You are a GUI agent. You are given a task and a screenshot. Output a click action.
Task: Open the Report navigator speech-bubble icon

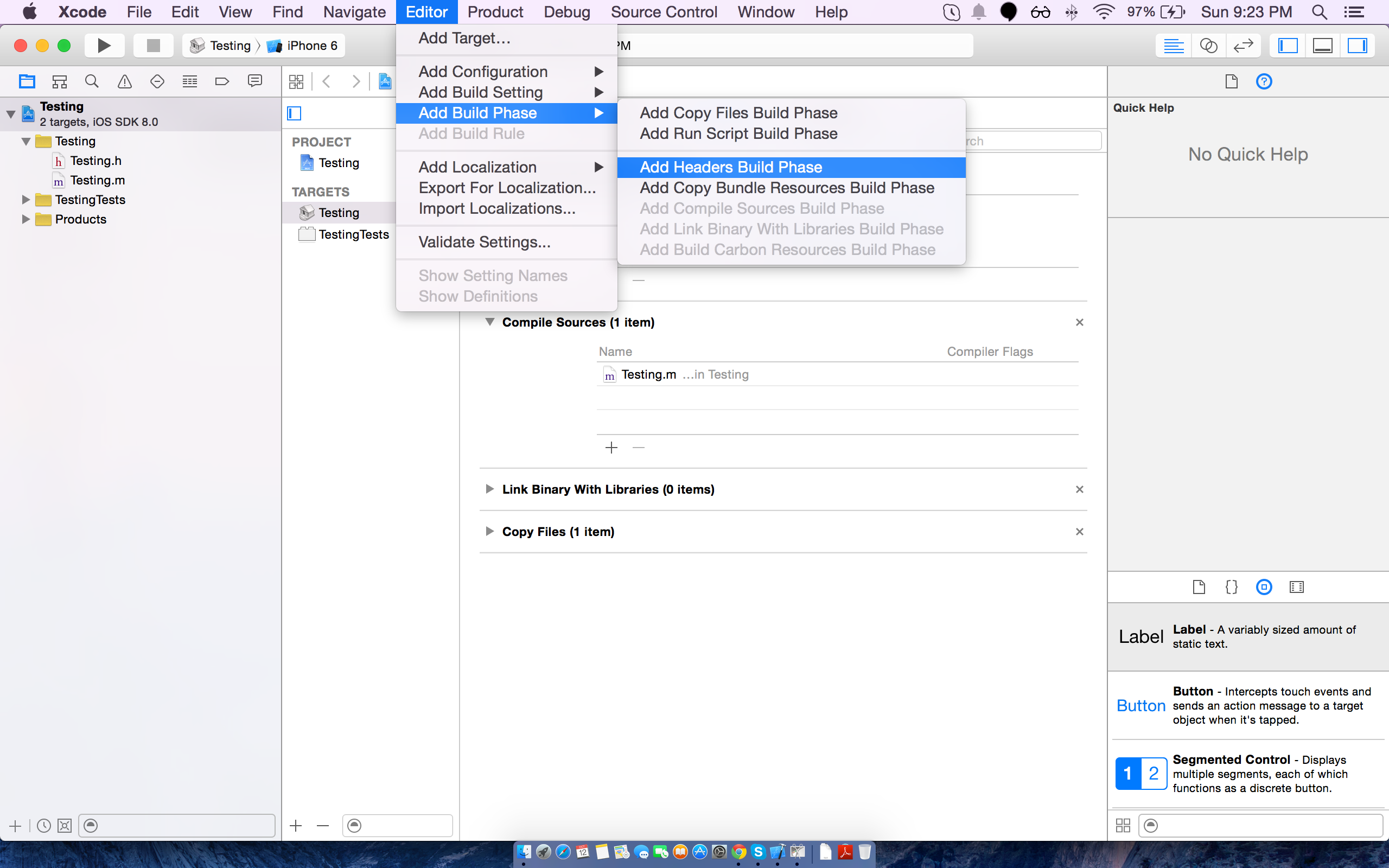click(x=255, y=81)
